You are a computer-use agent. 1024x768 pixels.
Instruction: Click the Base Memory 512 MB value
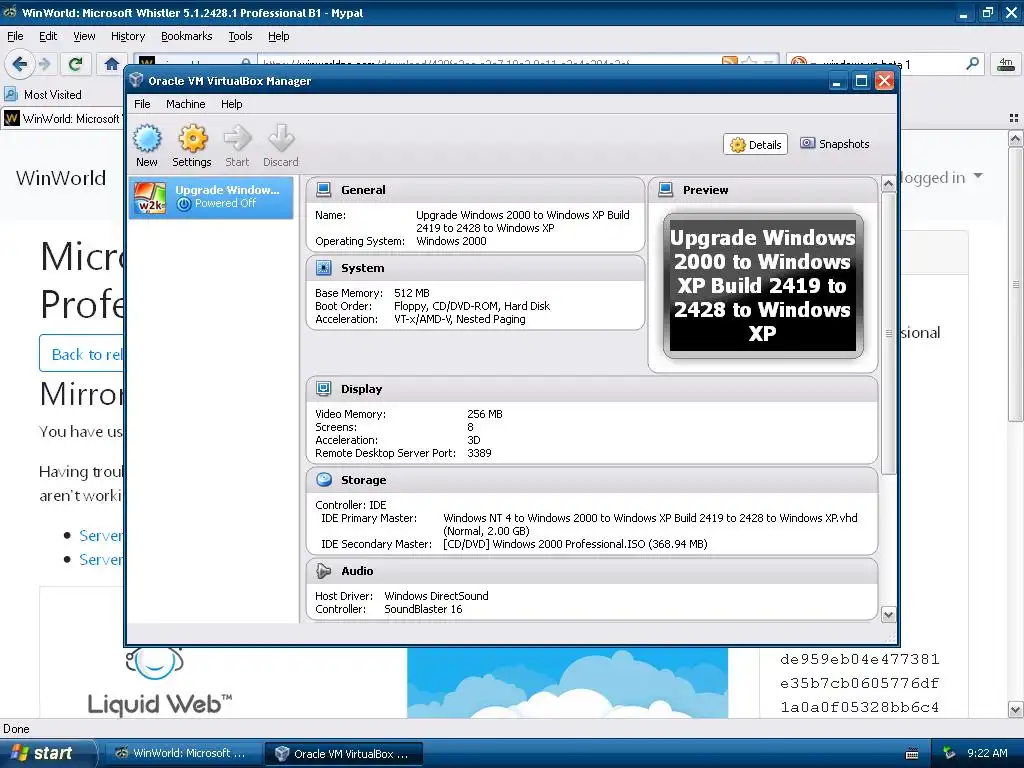click(412, 293)
